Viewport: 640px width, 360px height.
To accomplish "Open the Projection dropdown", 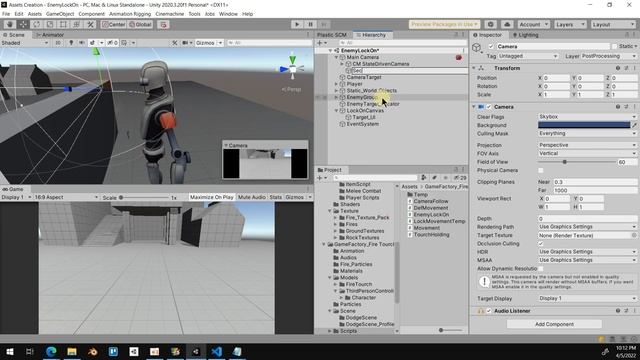I will [587, 145].
